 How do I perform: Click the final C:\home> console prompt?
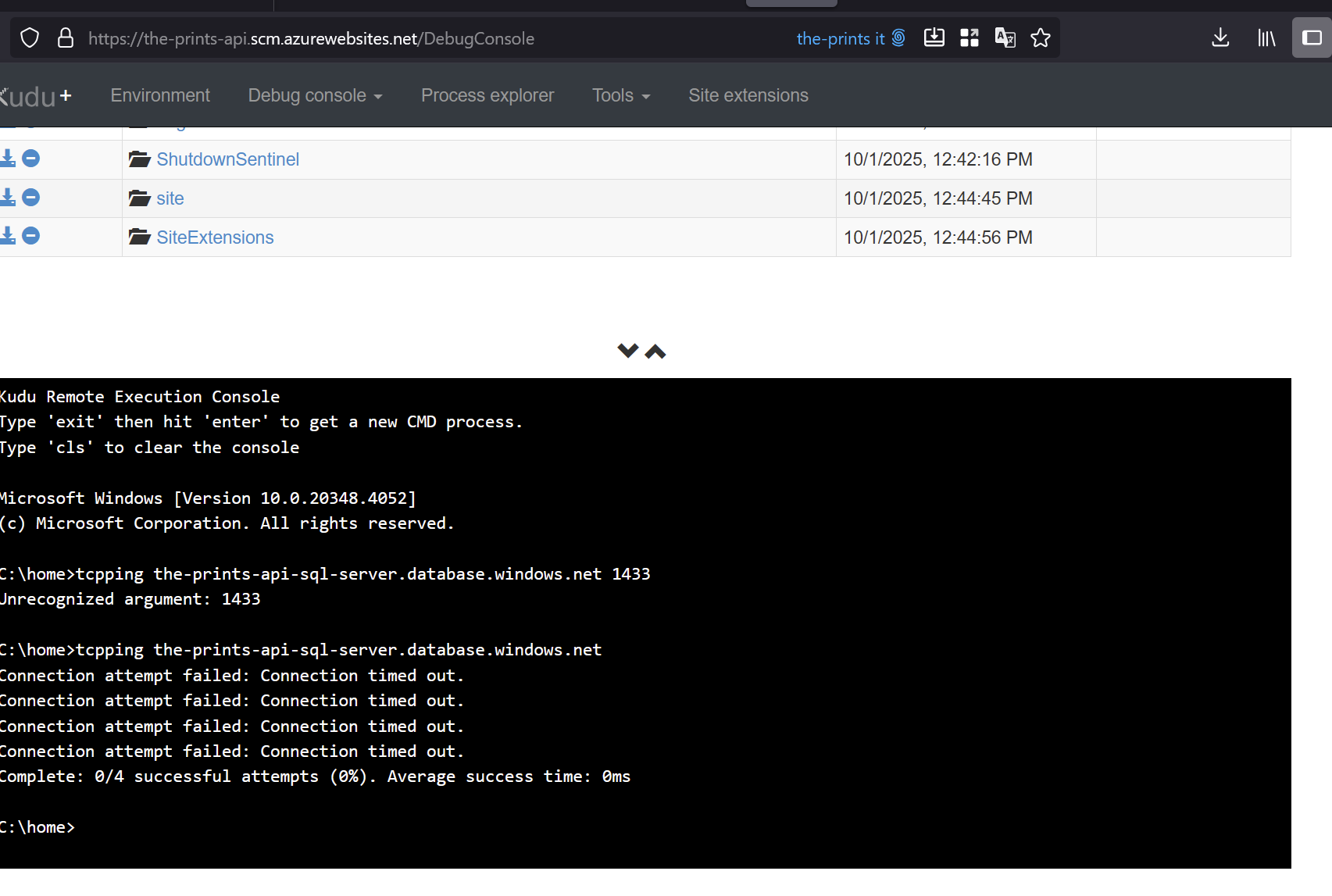(37, 827)
